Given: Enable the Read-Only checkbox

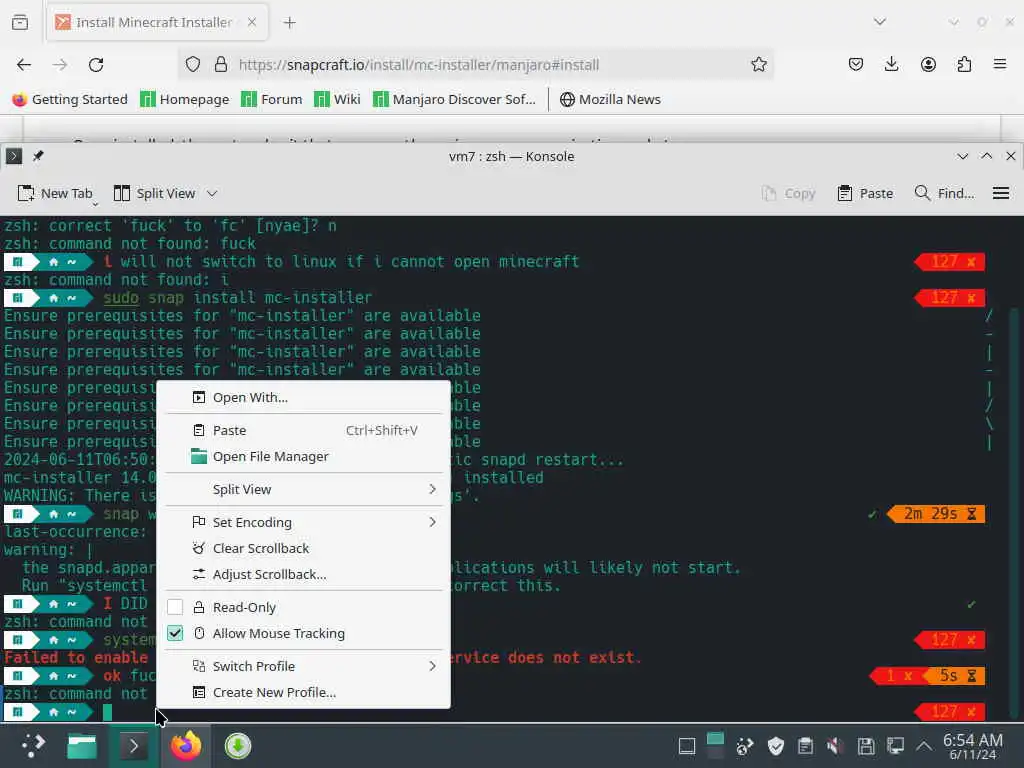Looking at the screenshot, I should click(175, 607).
